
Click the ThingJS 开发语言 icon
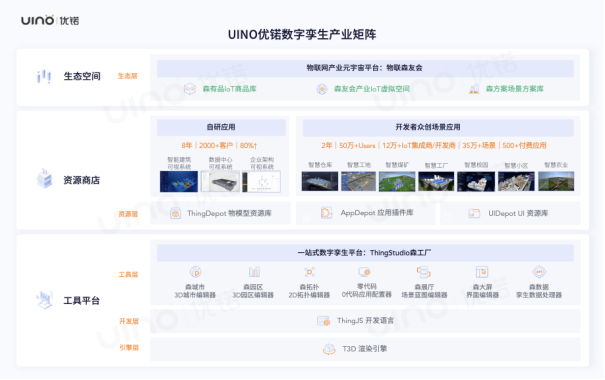click(323, 321)
